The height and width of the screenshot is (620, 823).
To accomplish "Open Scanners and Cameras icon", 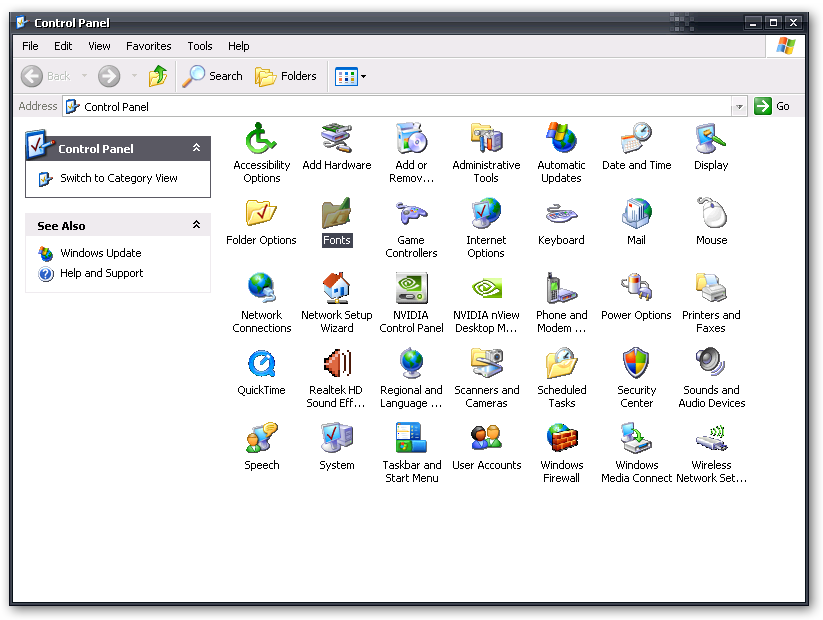I will (x=487, y=364).
